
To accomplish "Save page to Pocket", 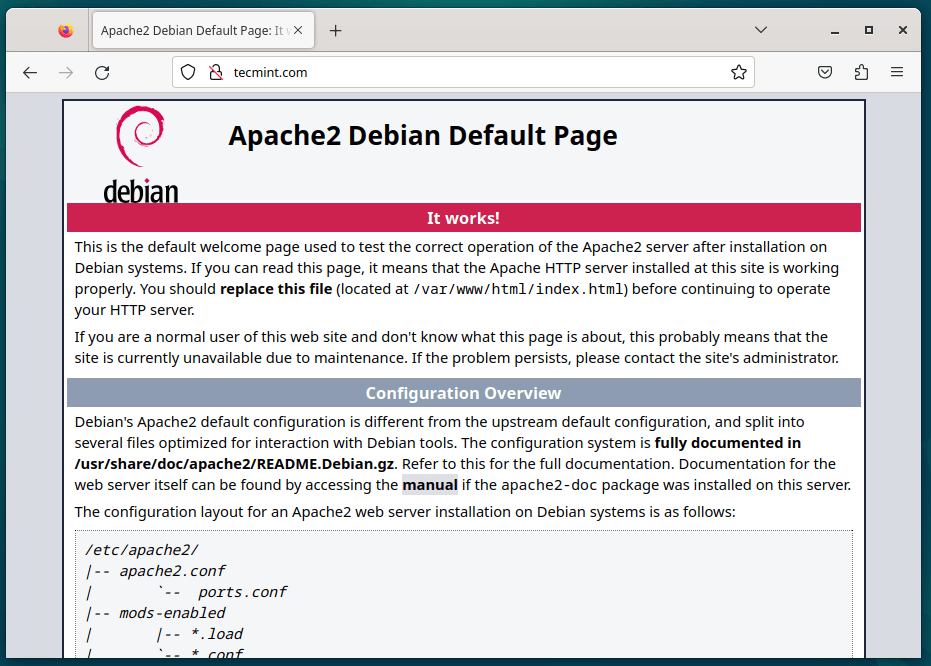I will click(x=825, y=72).
